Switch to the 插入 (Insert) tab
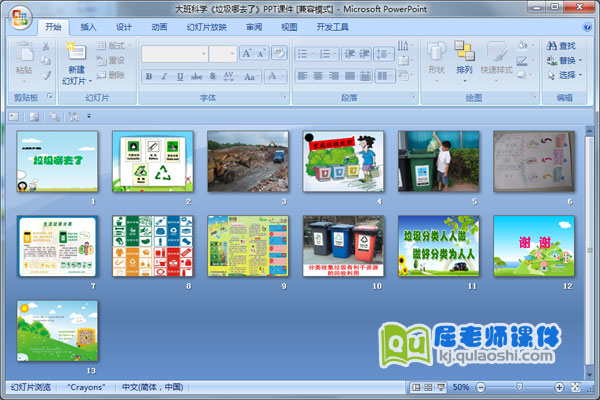 coord(88,27)
